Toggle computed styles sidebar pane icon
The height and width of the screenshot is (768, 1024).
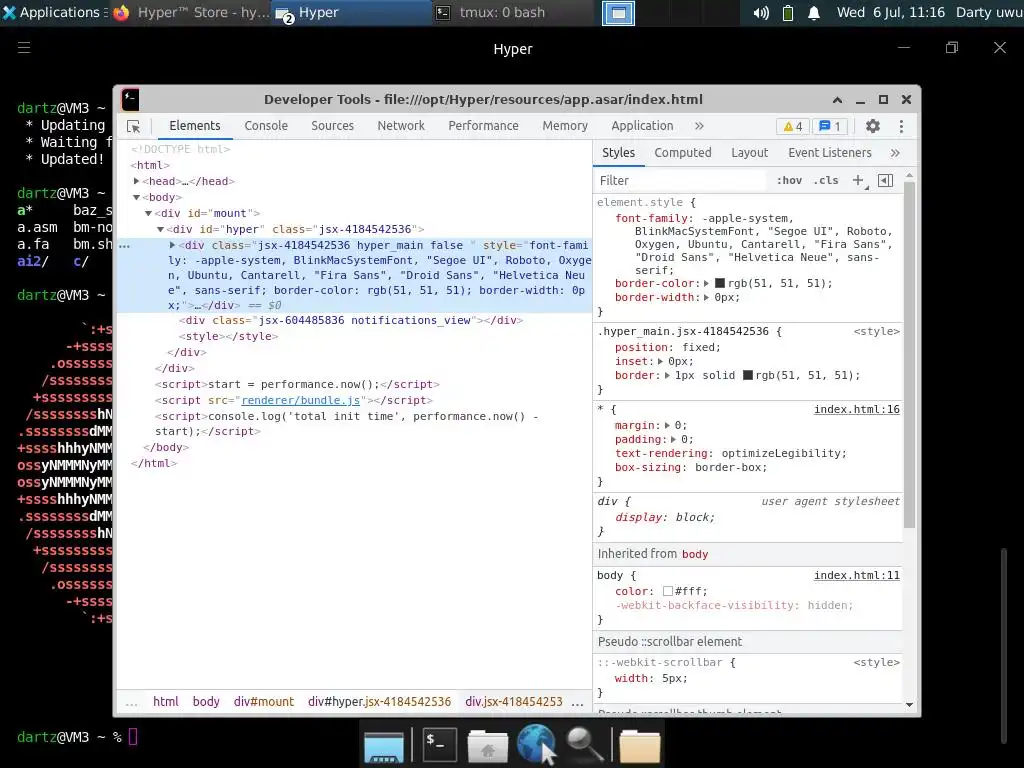886,180
